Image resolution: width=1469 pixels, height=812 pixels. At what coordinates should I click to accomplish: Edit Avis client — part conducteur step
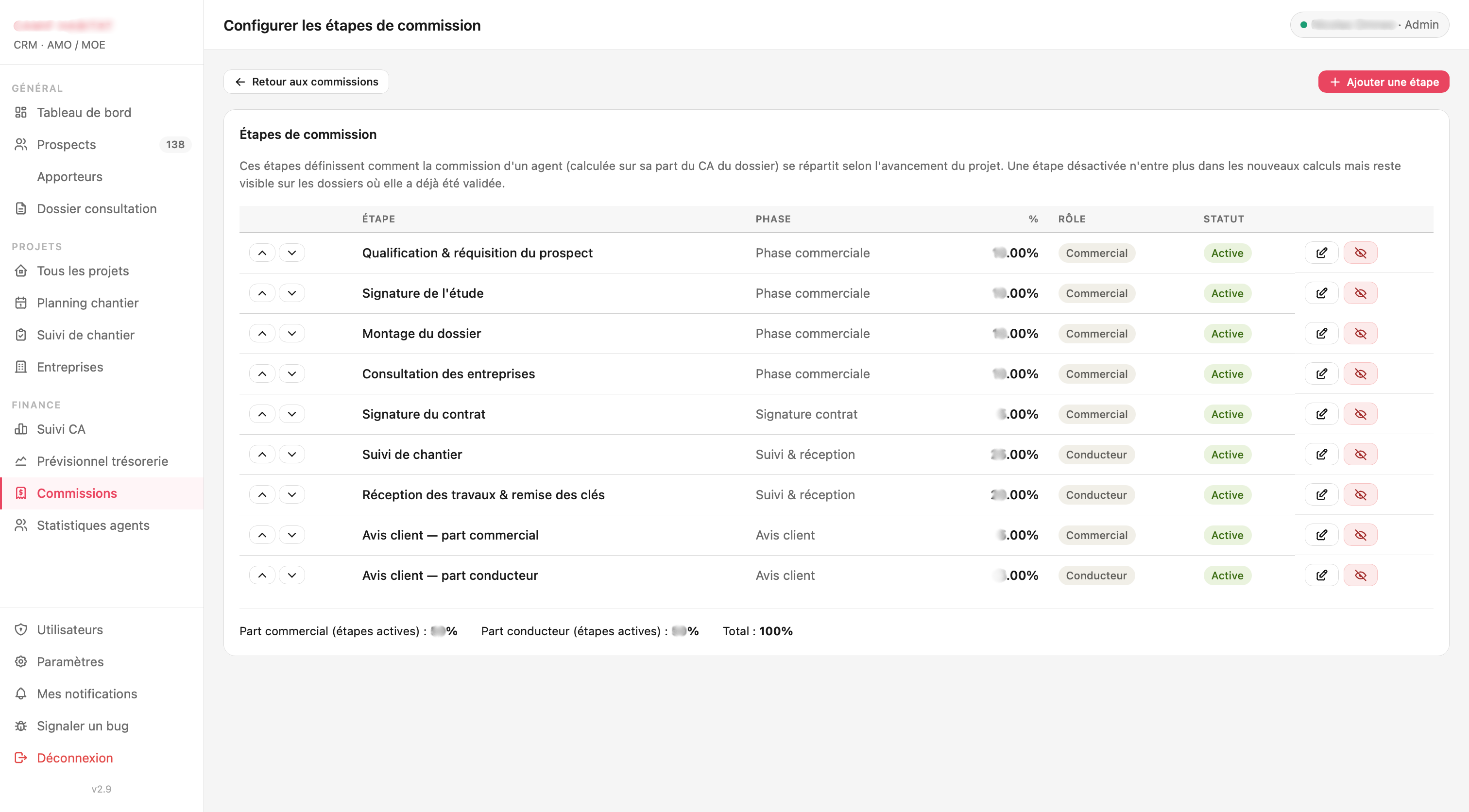pos(1321,575)
